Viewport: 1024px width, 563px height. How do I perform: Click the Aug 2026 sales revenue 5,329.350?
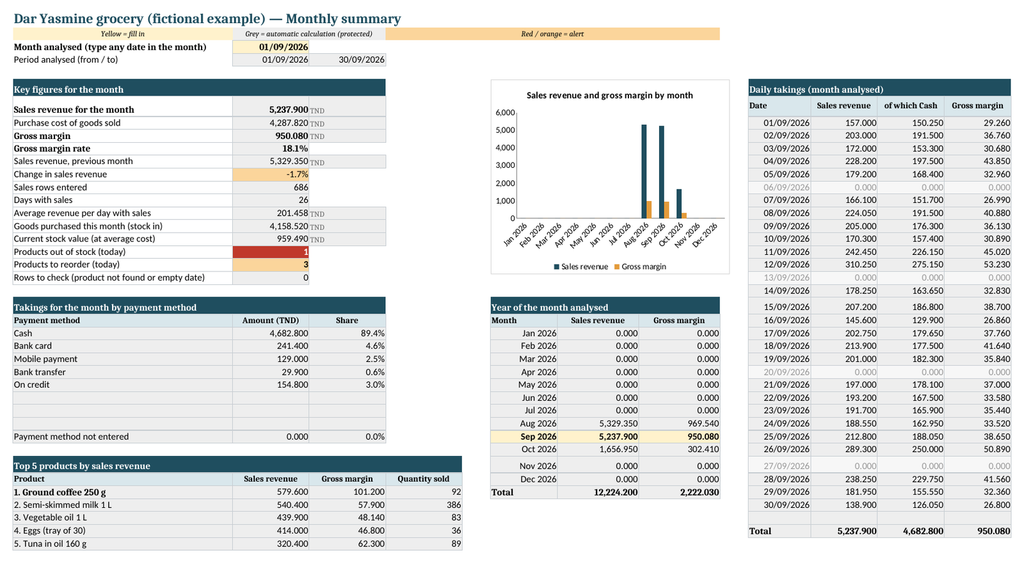coord(598,423)
